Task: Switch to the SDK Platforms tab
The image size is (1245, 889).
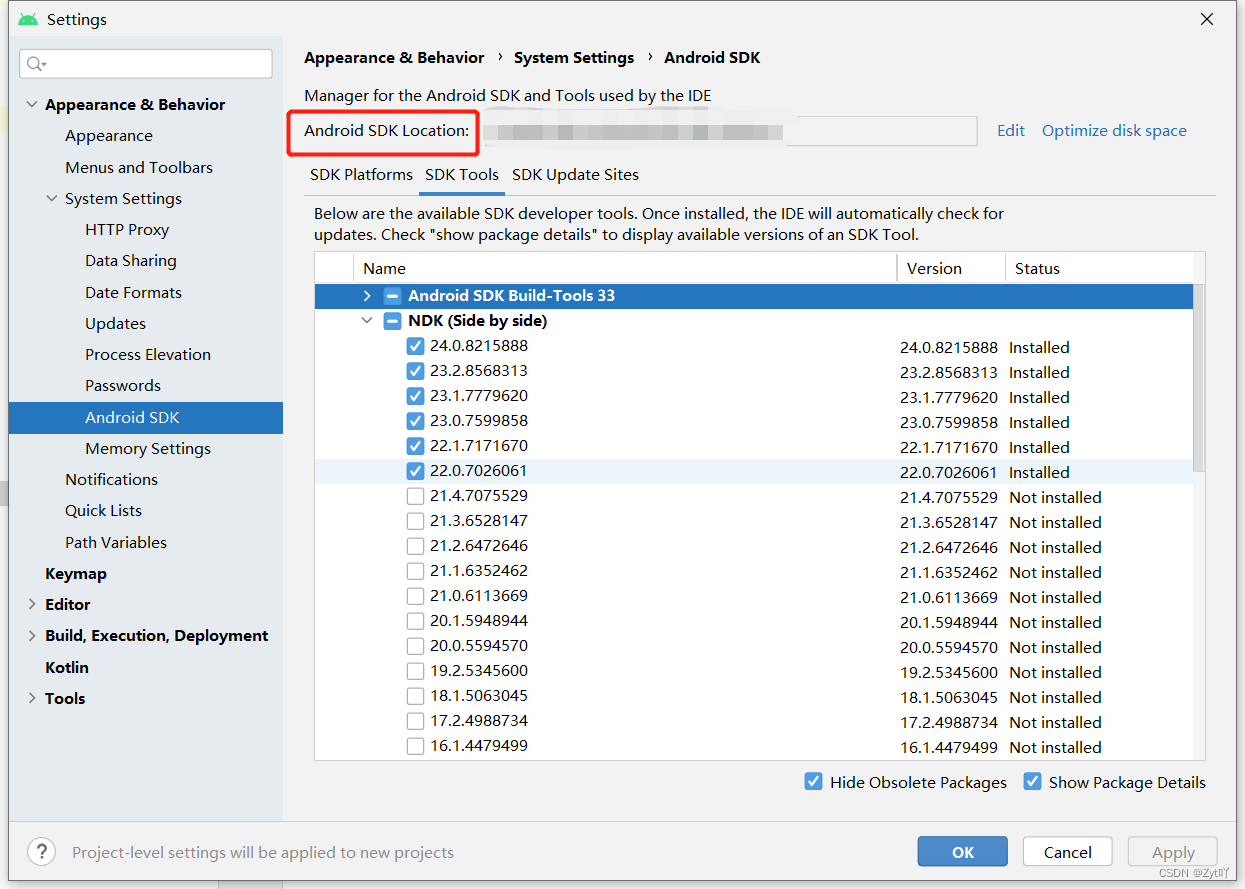Action: [x=360, y=174]
